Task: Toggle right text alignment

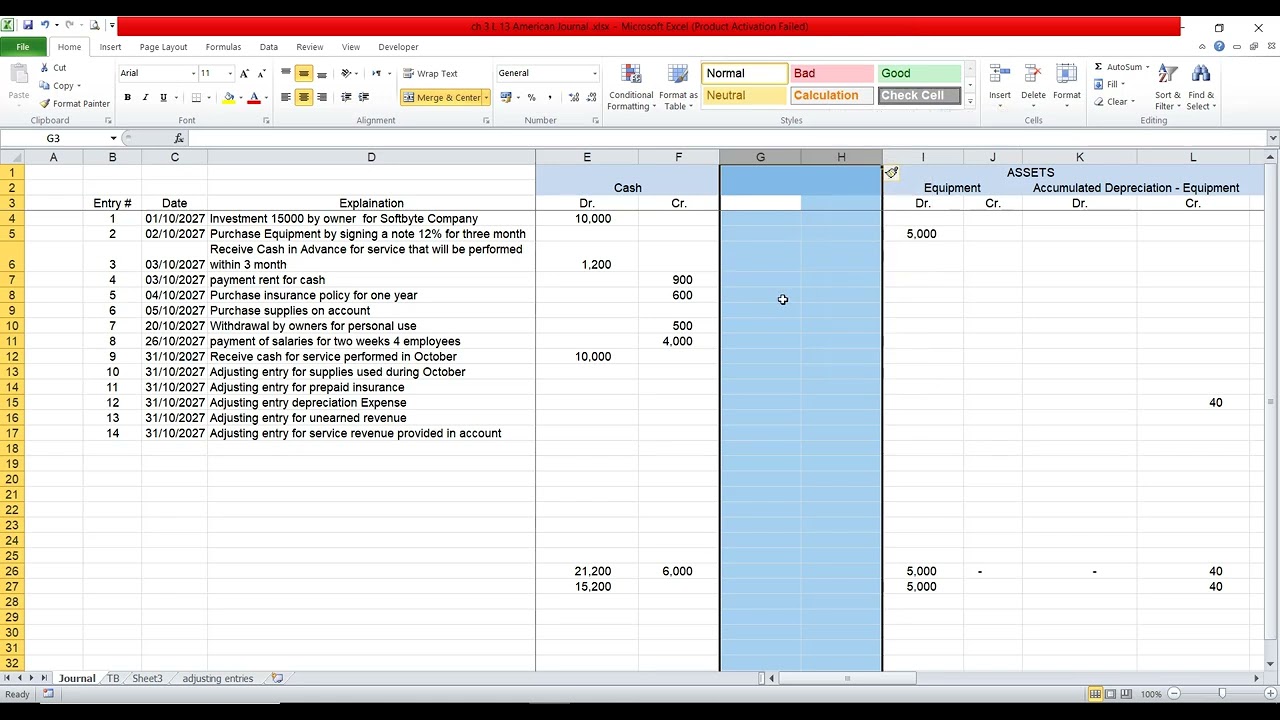Action: (322, 97)
